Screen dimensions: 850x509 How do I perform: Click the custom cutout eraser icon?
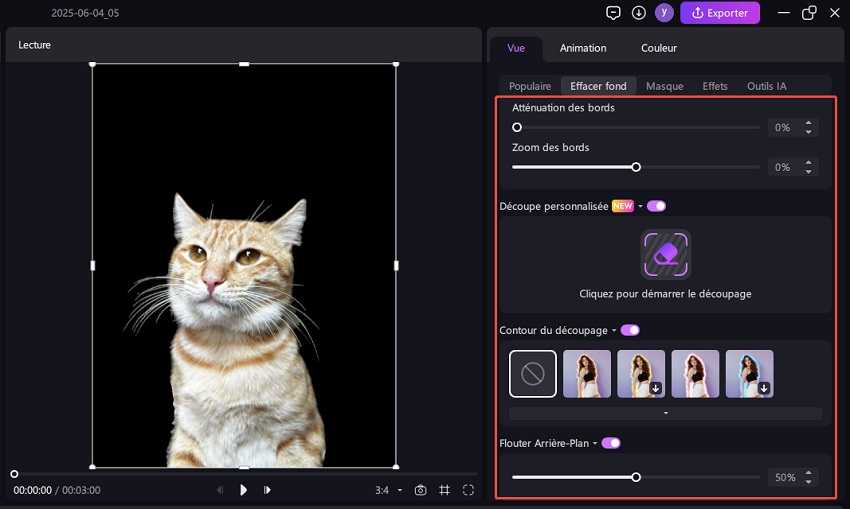(665, 255)
